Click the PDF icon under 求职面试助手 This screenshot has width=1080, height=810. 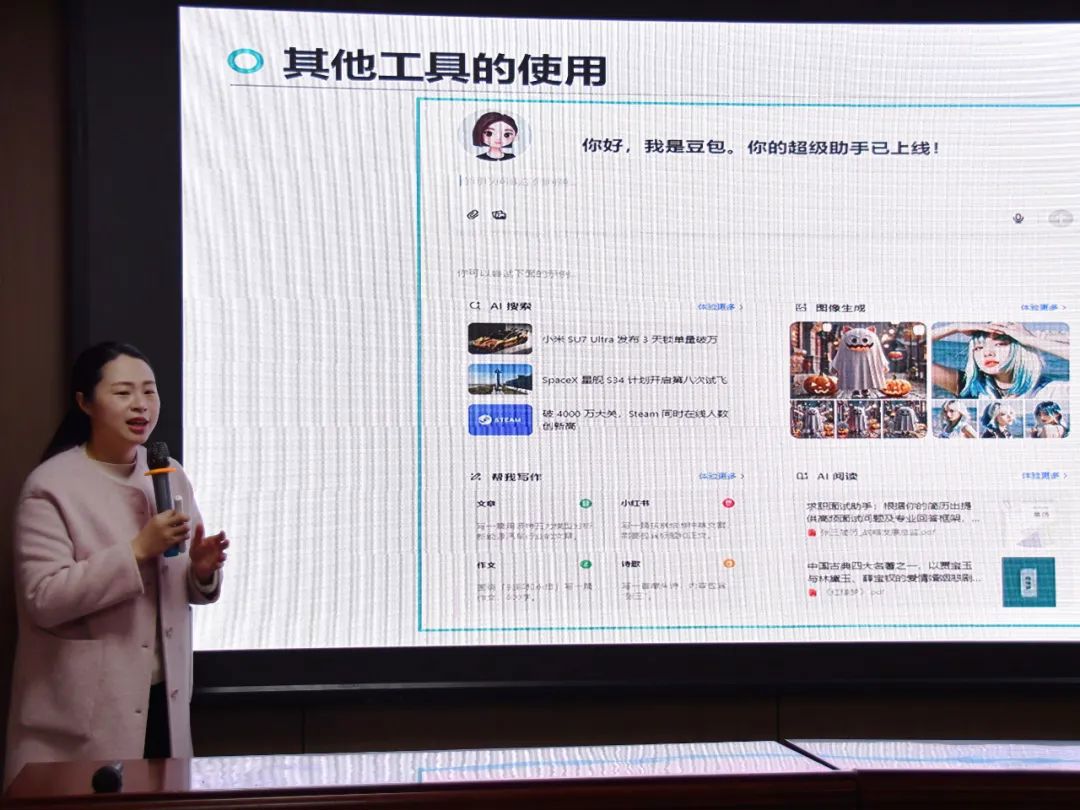pos(812,532)
